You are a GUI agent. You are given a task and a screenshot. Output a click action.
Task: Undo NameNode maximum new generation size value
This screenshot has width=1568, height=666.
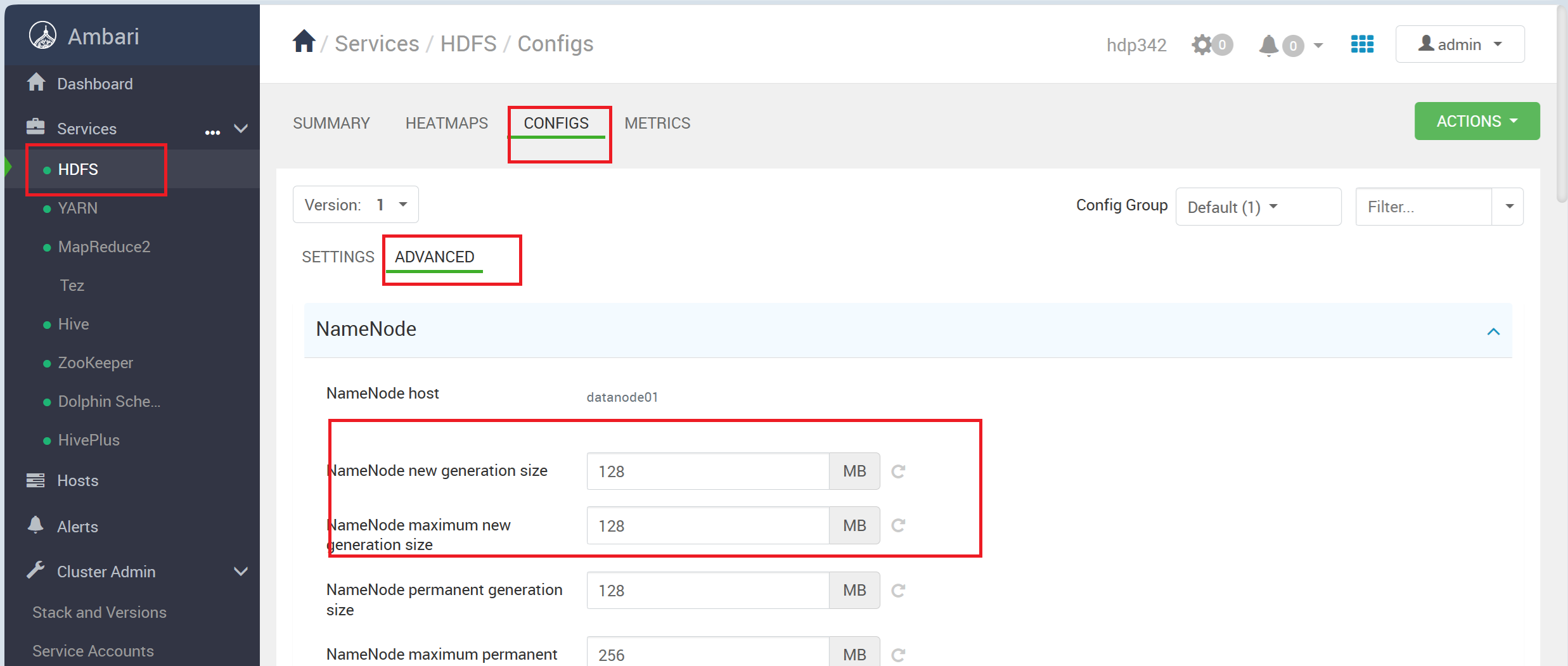tap(898, 525)
